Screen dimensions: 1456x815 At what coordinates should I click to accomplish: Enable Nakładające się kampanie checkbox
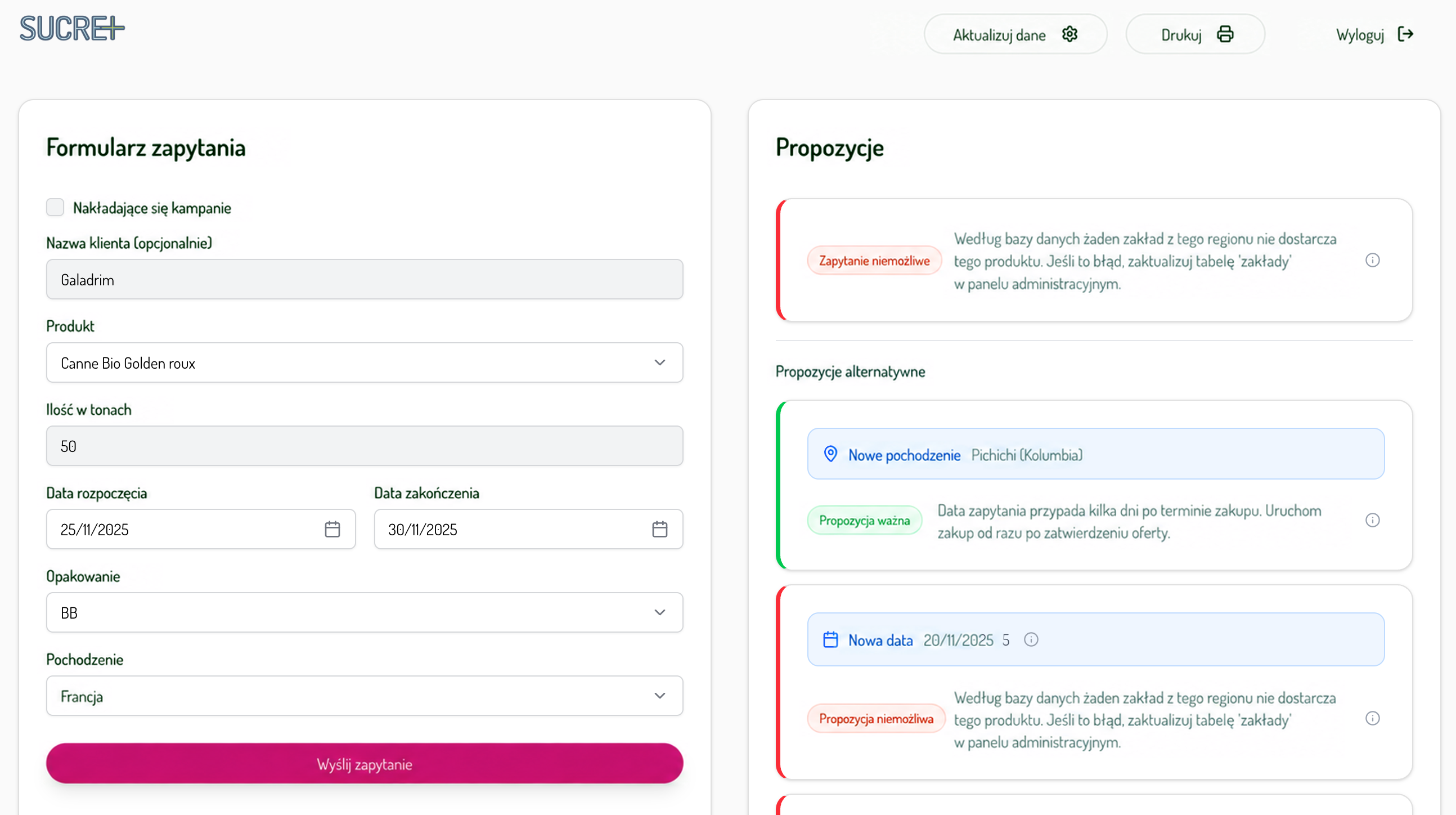tap(55, 207)
